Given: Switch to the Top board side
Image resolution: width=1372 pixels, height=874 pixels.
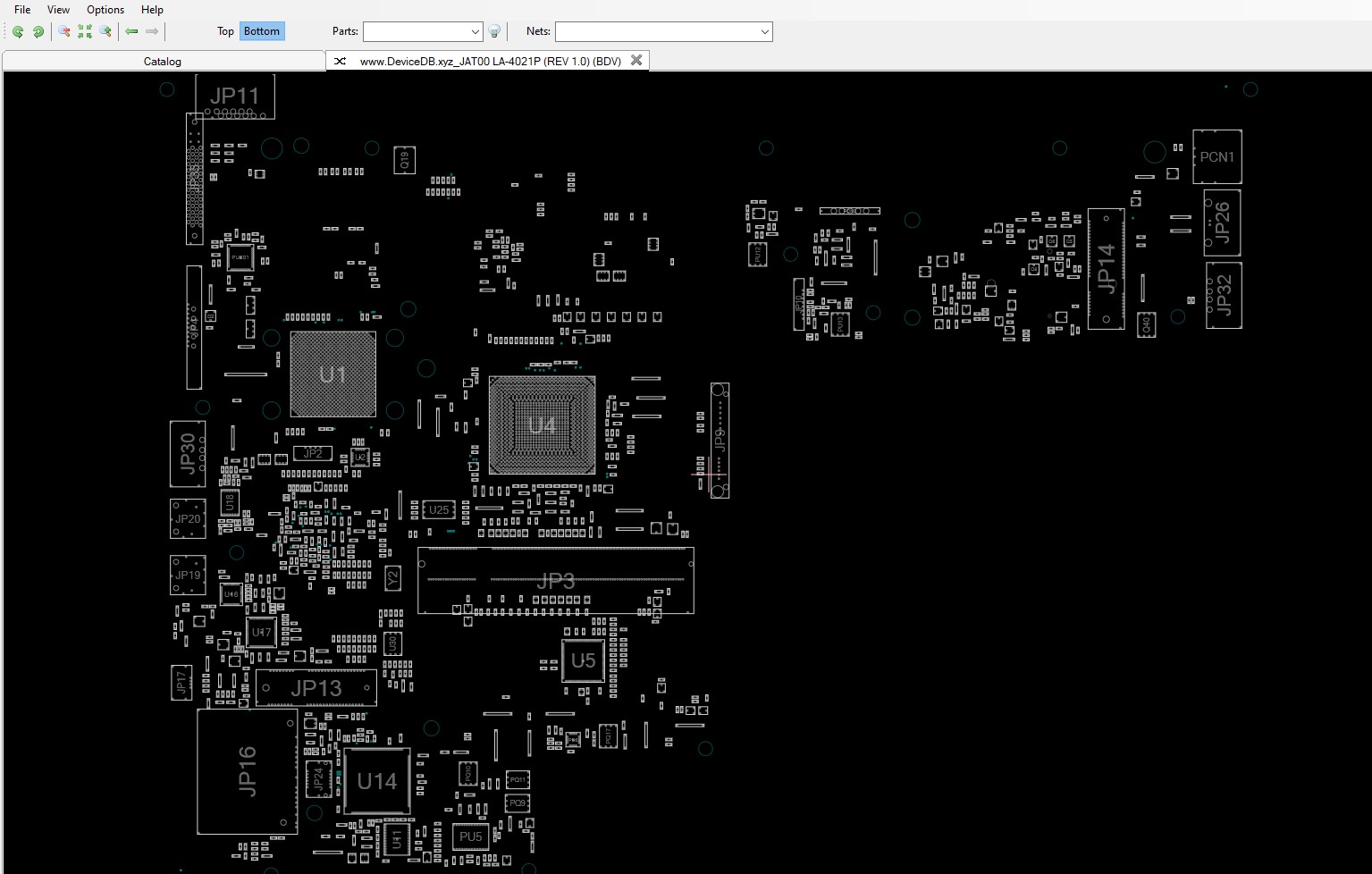Looking at the screenshot, I should pos(225,31).
